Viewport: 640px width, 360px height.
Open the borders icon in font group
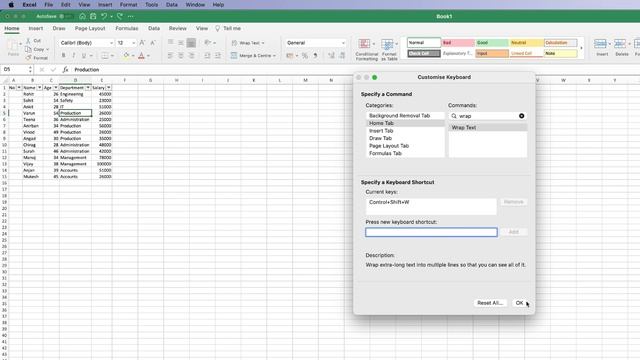coord(105,56)
